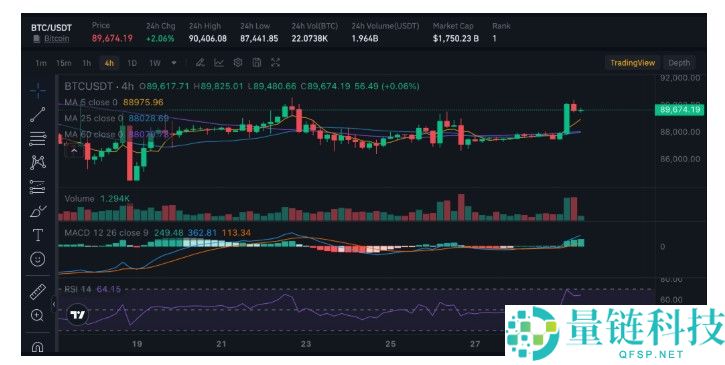
Task: Activate the zoom in tool
Action: [37, 316]
